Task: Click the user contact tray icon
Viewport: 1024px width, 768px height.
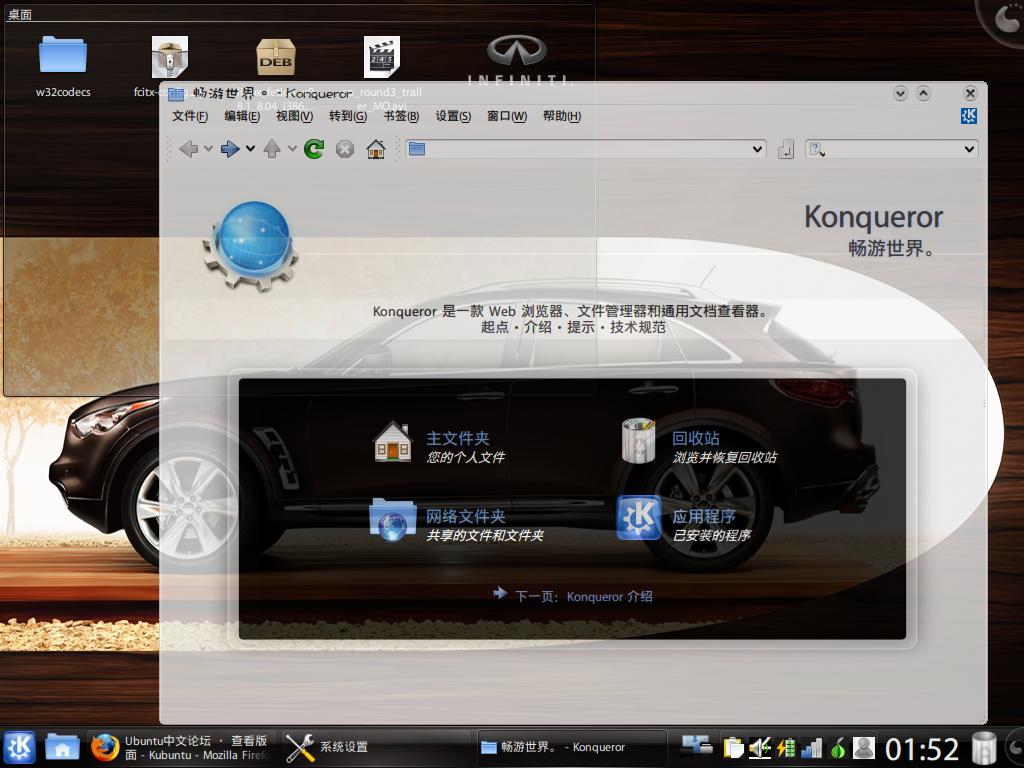Action: click(x=863, y=747)
